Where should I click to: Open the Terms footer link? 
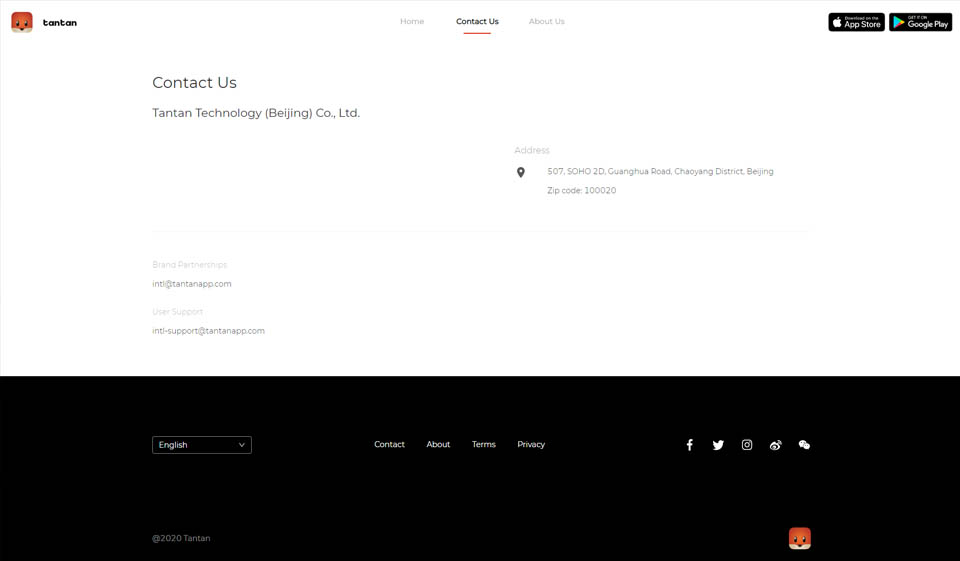[x=484, y=444]
